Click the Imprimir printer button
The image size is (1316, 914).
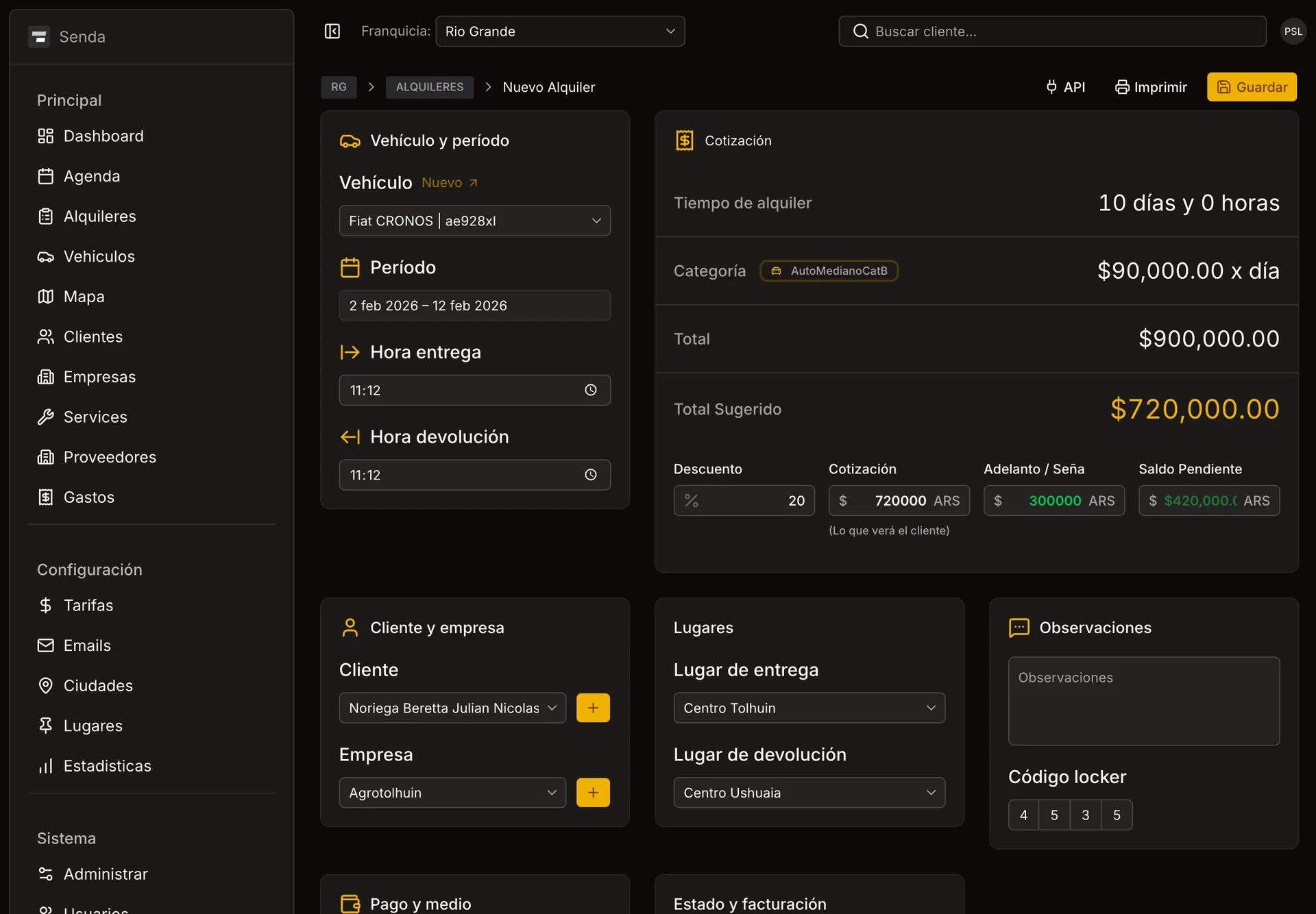click(x=1151, y=87)
